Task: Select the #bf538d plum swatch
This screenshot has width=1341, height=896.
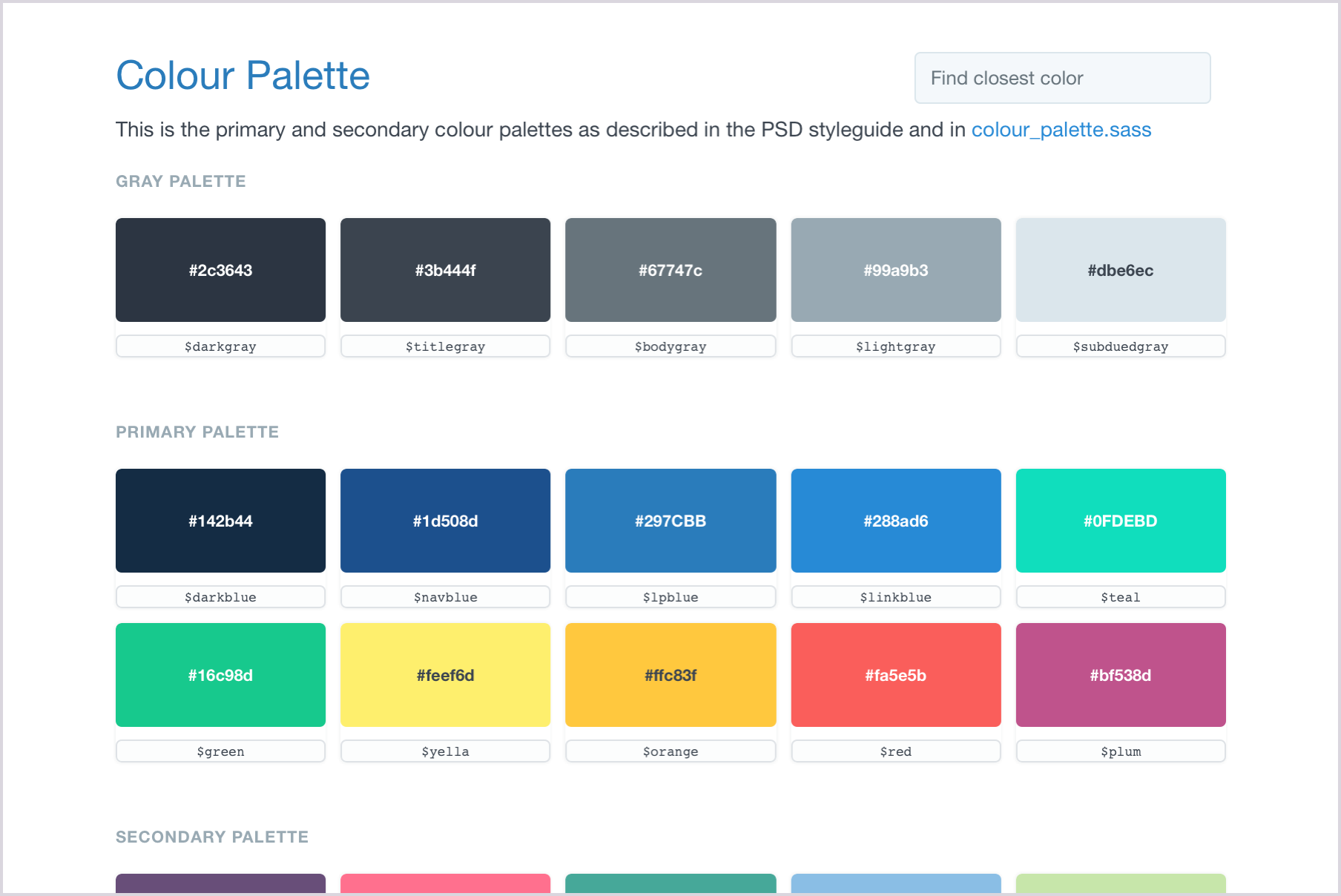Action: point(1121,675)
